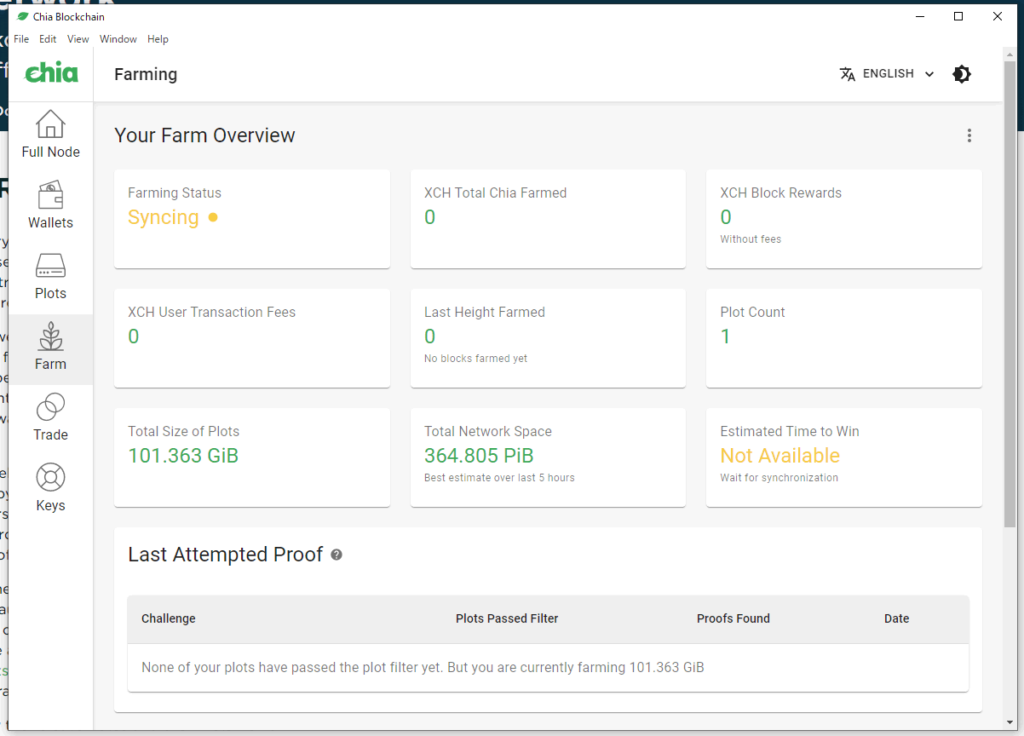Click the Chia logo in sidebar

coord(51,74)
